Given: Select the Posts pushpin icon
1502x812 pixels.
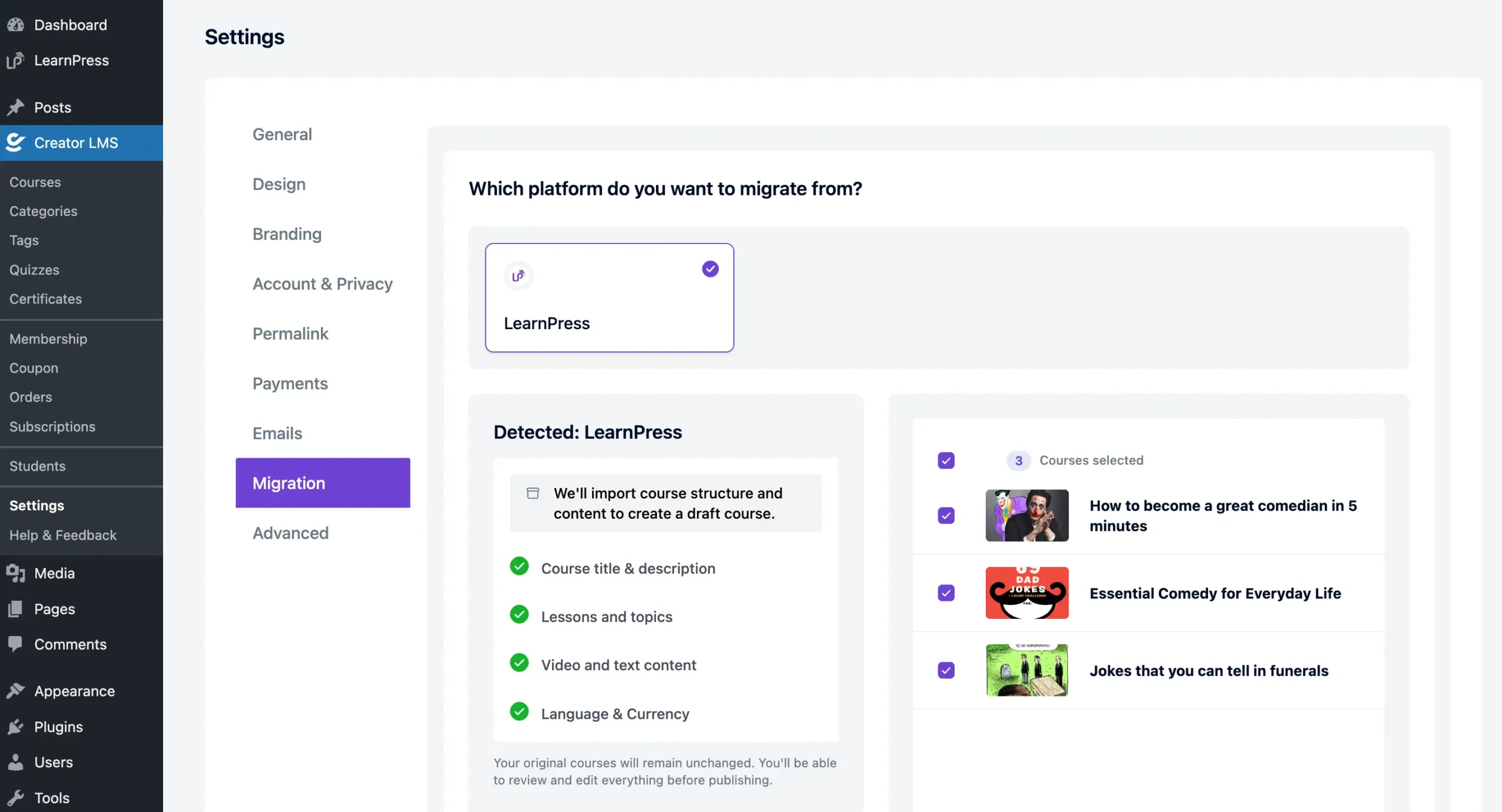Looking at the screenshot, I should (16, 107).
